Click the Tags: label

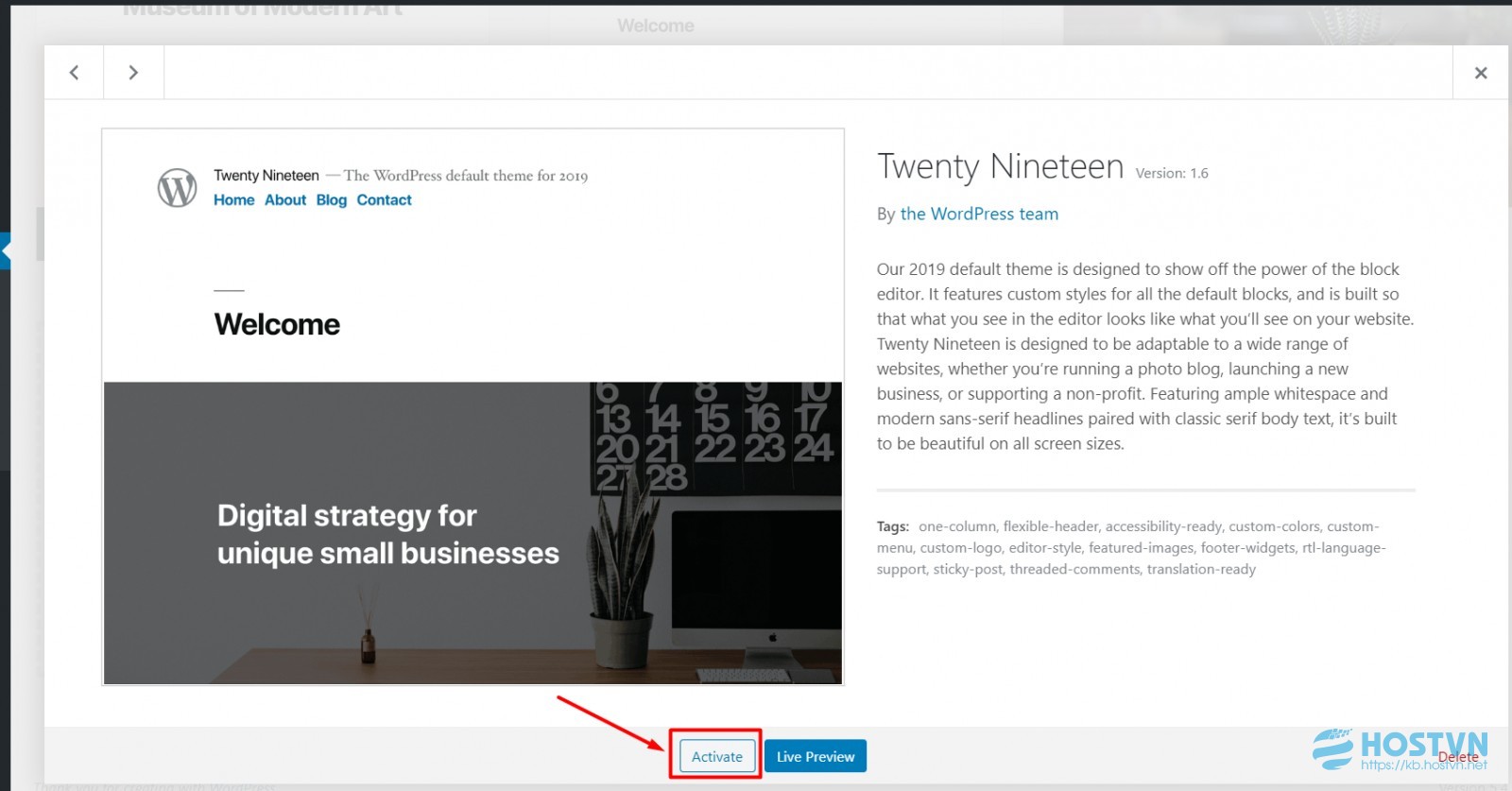tap(893, 526)
